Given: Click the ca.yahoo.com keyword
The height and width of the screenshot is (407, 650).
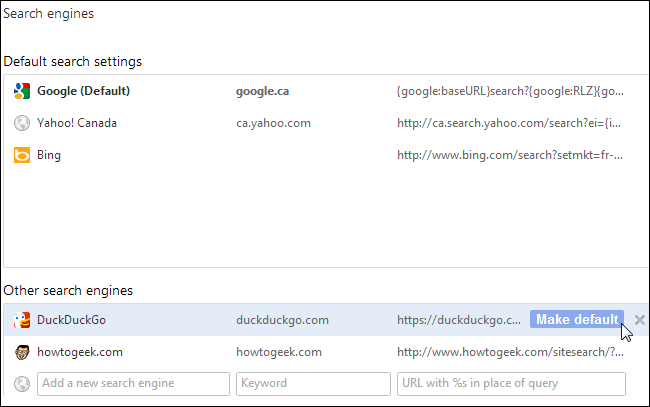Looking at the screenshot, I should point(273,124).
